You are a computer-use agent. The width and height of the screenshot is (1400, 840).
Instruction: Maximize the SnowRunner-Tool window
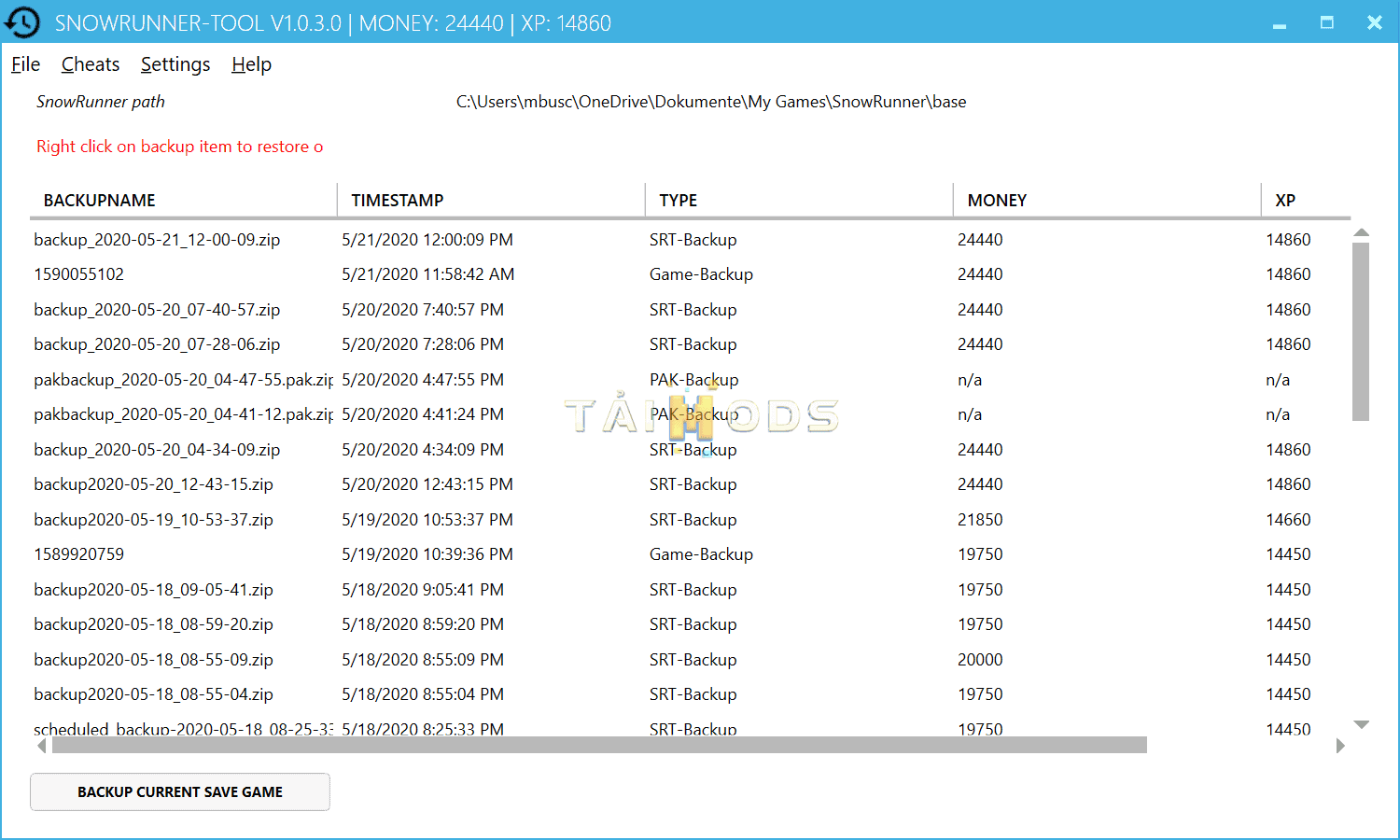click(x=1326, y=22)
